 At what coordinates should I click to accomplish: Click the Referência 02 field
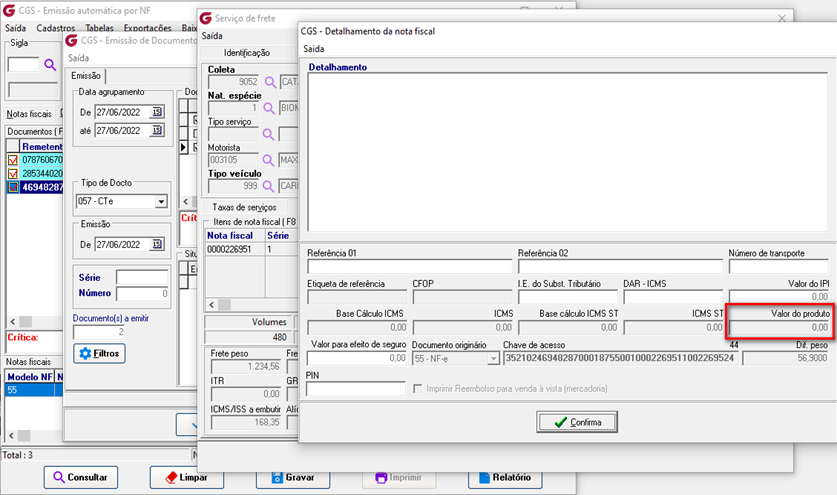(620, 266)
